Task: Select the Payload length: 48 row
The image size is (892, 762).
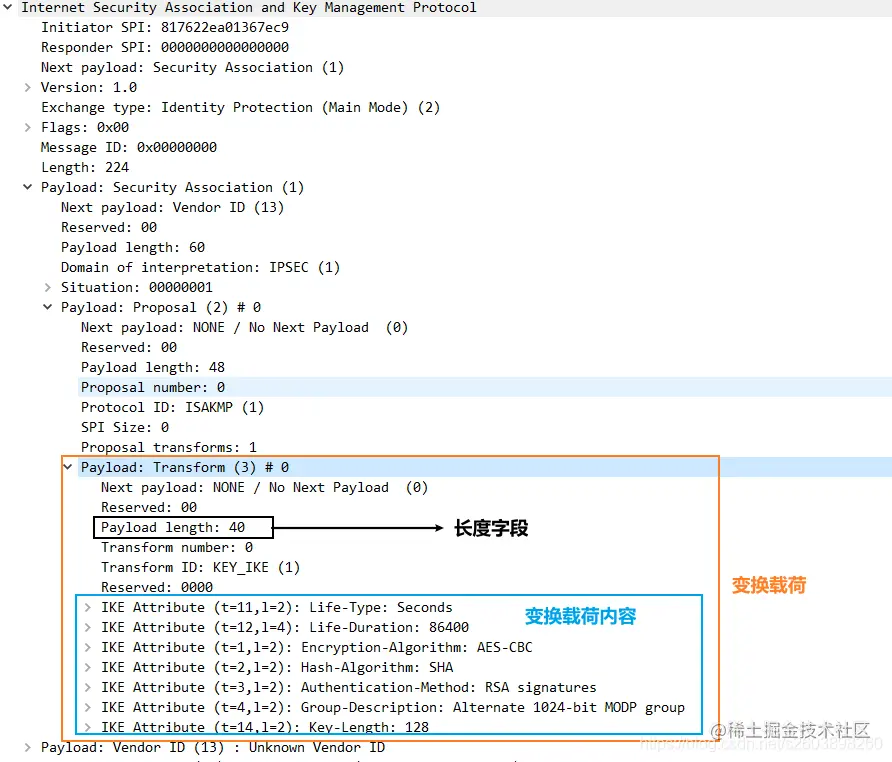Action: [x=153, y=367]
